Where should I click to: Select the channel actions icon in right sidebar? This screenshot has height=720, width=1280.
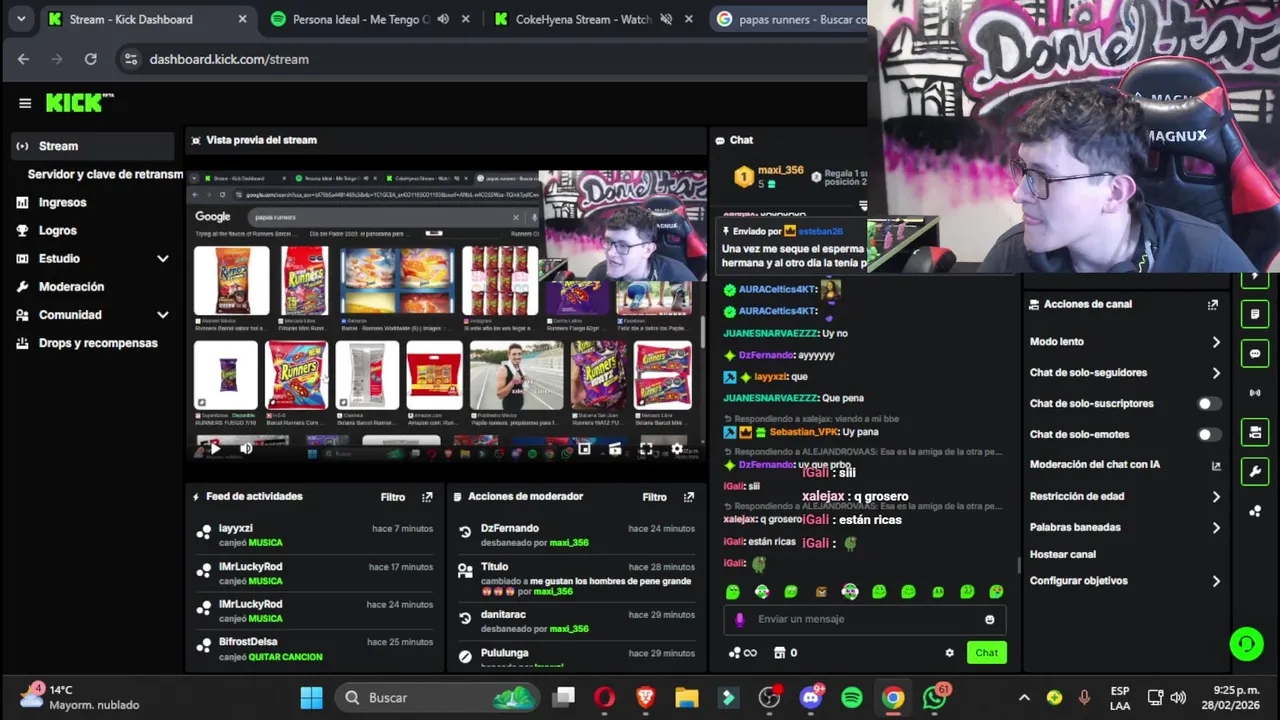(1255, 432)
